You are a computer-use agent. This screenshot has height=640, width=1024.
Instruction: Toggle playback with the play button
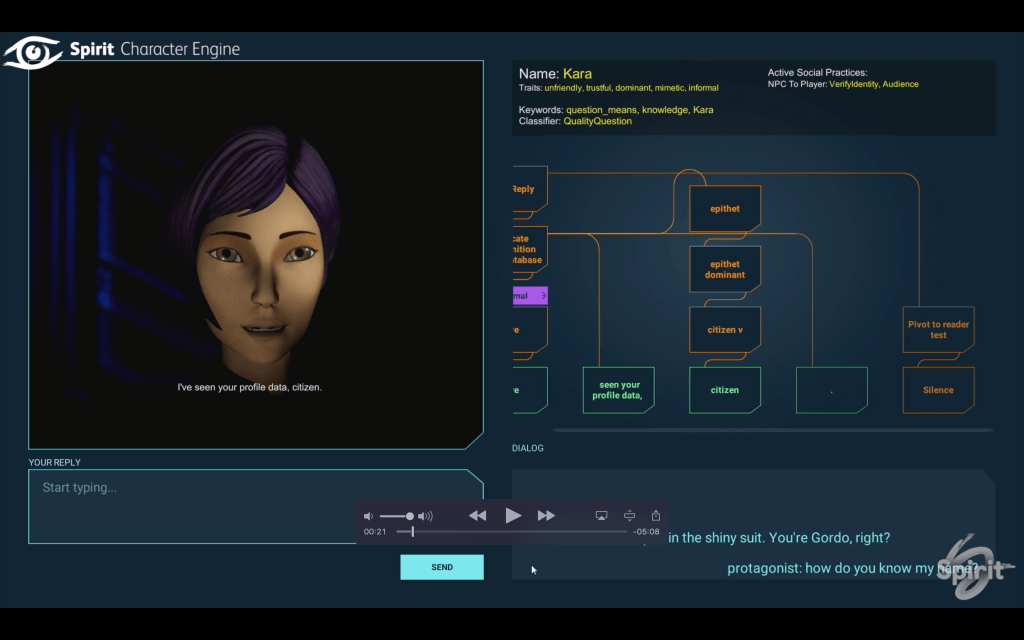pyautogui.click(x=513, y=515)
